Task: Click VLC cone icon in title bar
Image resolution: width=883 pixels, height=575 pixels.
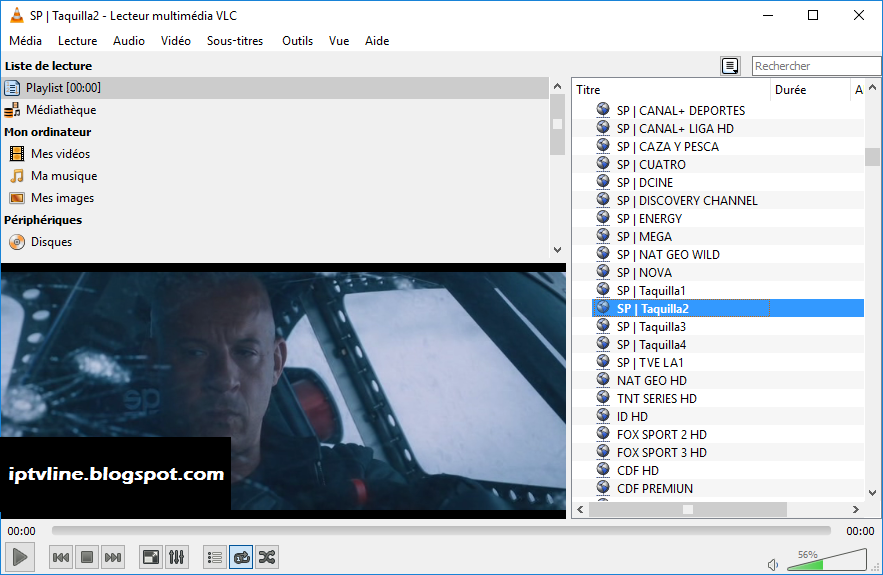Action: 17,15
